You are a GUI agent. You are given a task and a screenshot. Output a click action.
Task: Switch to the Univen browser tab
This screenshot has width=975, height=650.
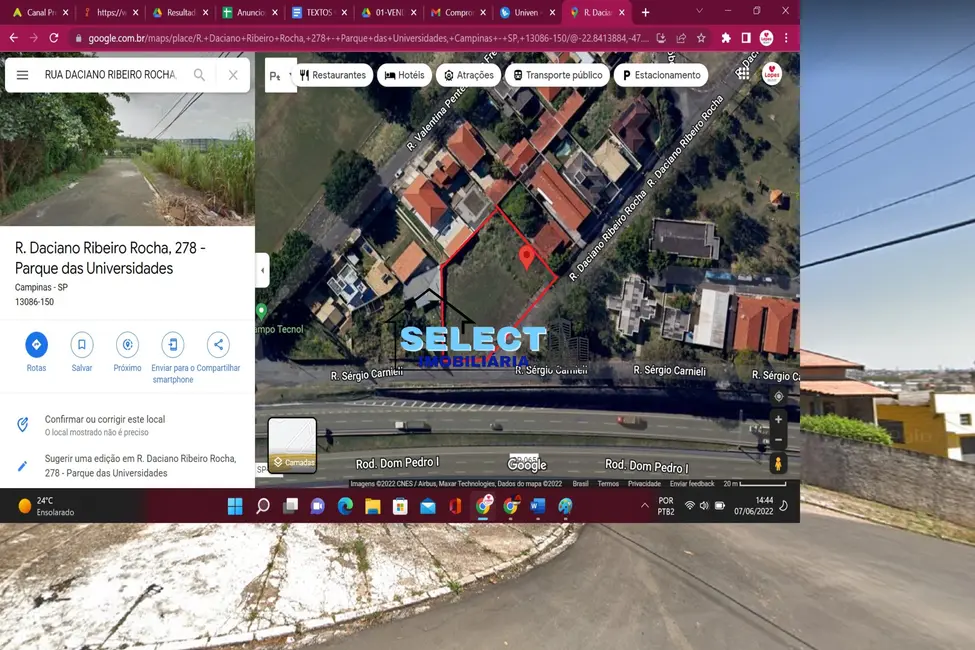click(x=527, y=12)
